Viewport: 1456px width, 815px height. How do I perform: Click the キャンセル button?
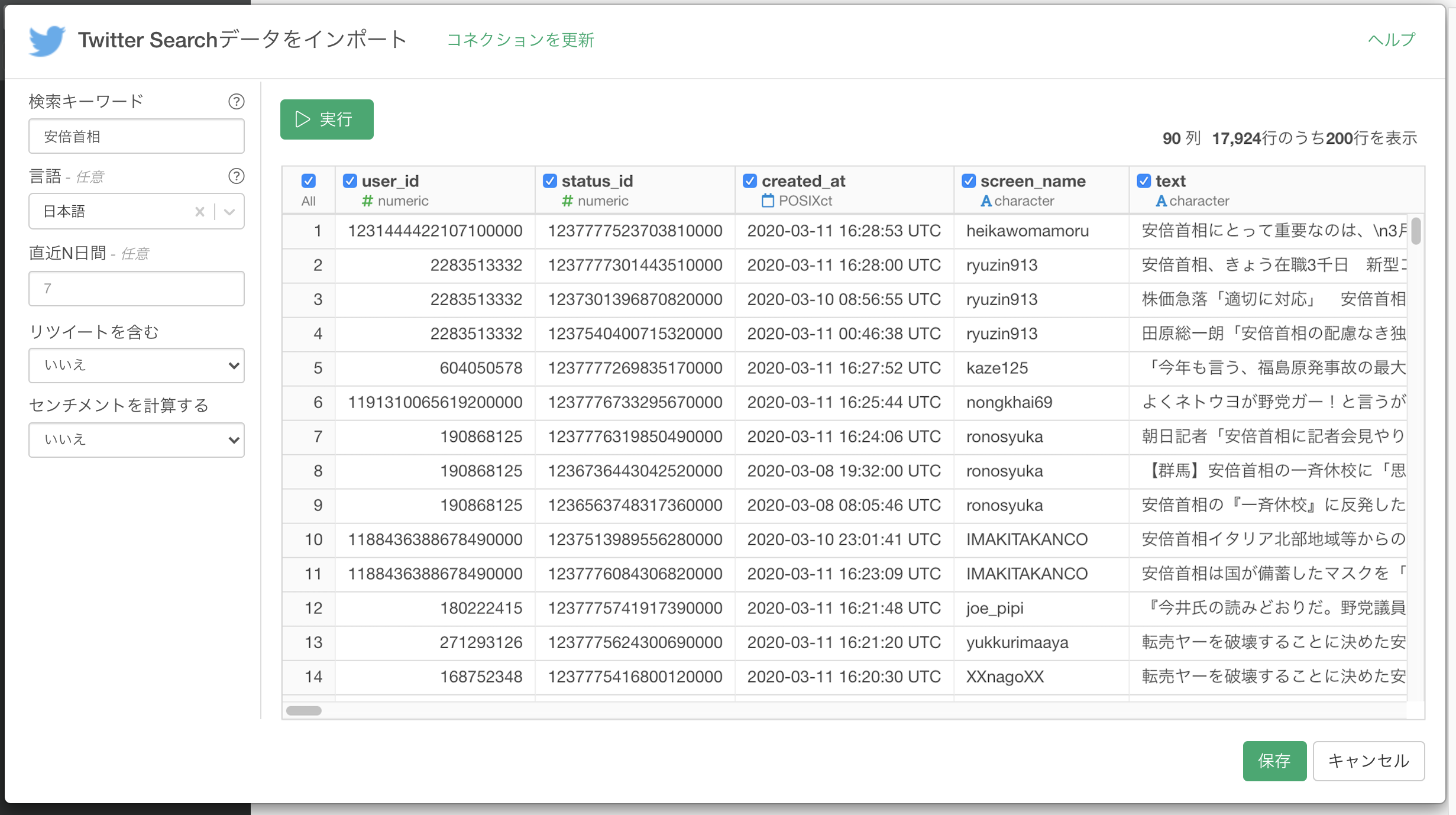pyautogui.click(x=1368, y=761)
